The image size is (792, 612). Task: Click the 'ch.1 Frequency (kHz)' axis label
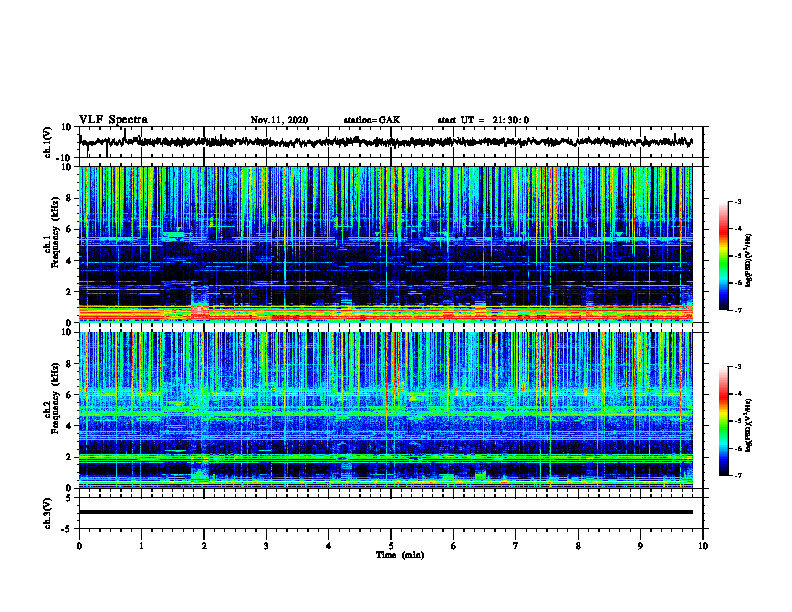point(51,230)
